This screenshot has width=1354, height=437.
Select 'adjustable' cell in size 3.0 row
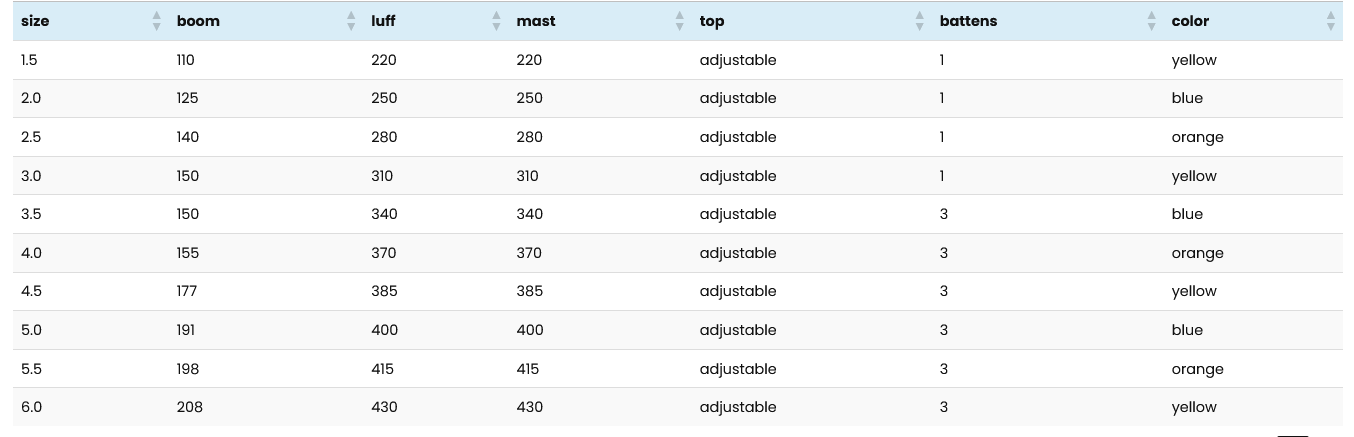pos(738,176)
